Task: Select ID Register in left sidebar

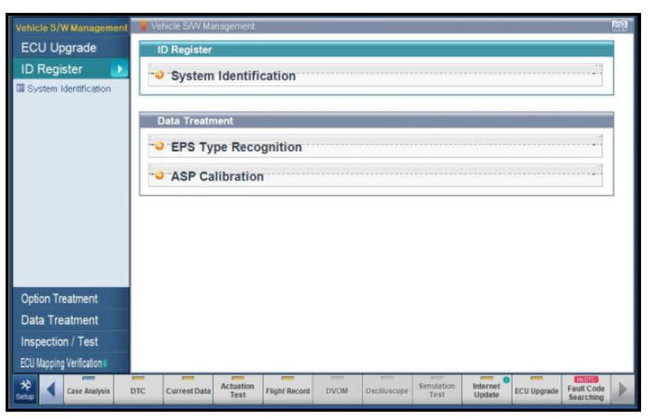Action: (71, 69)
